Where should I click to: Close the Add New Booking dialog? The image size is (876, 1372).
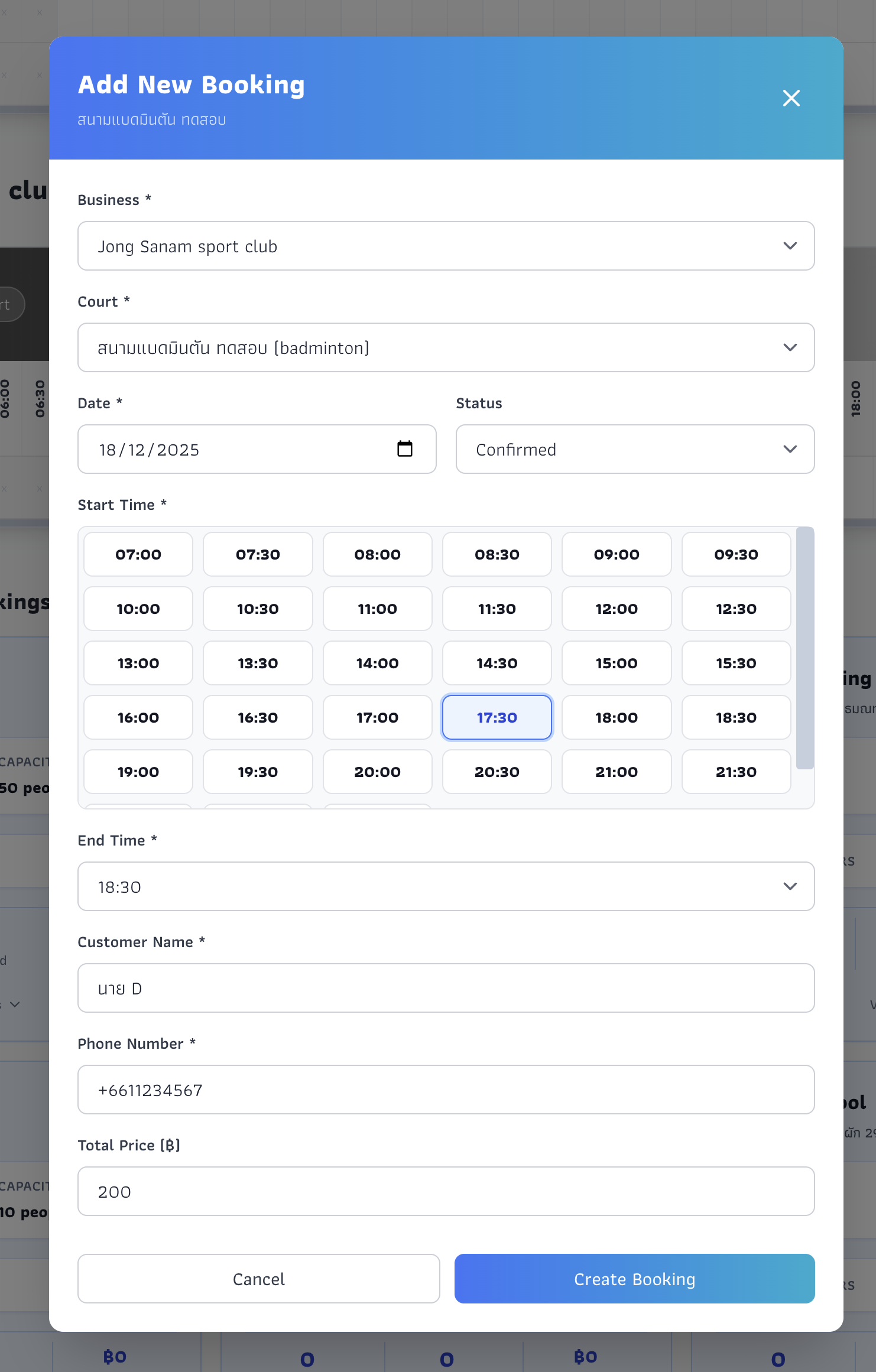791,98
